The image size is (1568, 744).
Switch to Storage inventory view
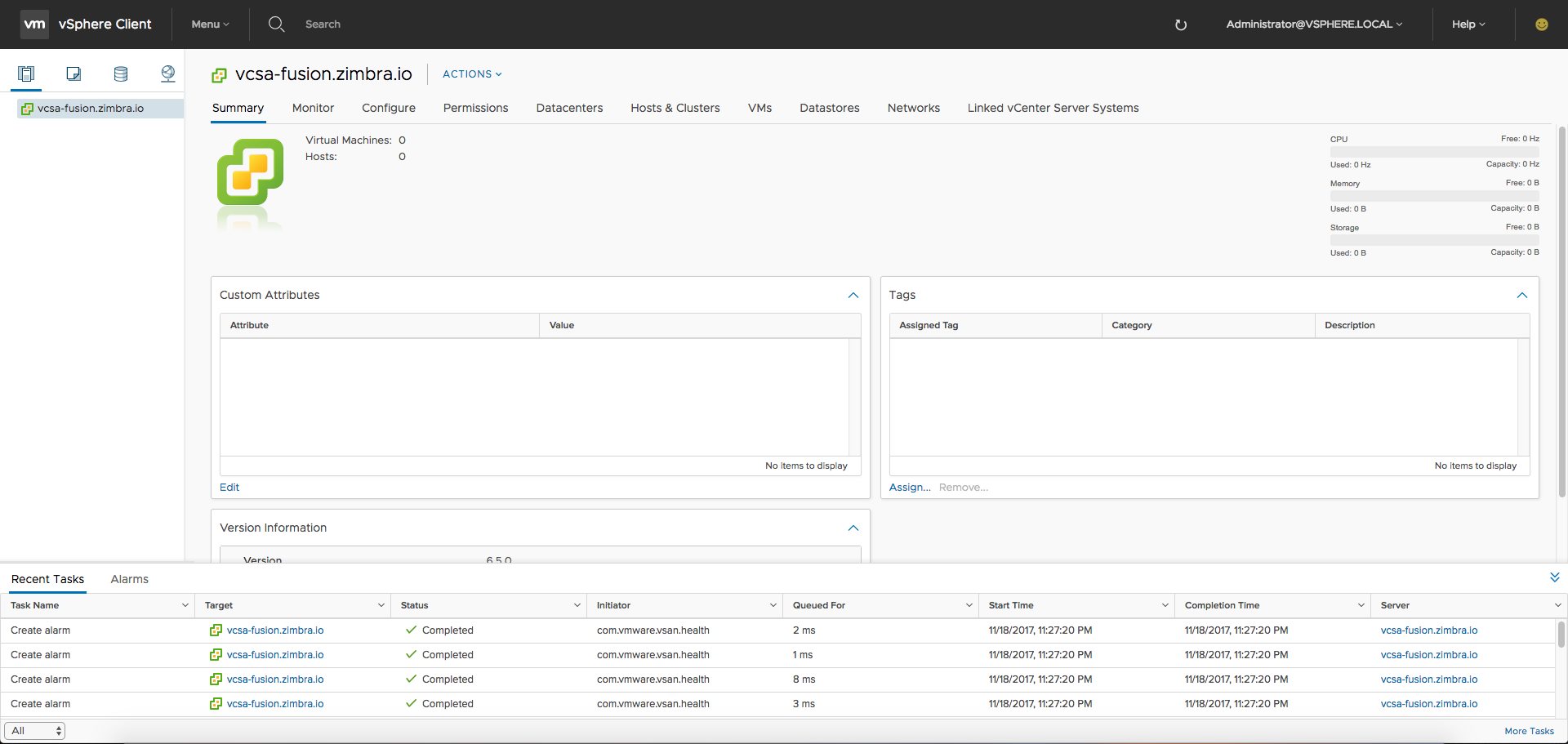tap(121, 74)
